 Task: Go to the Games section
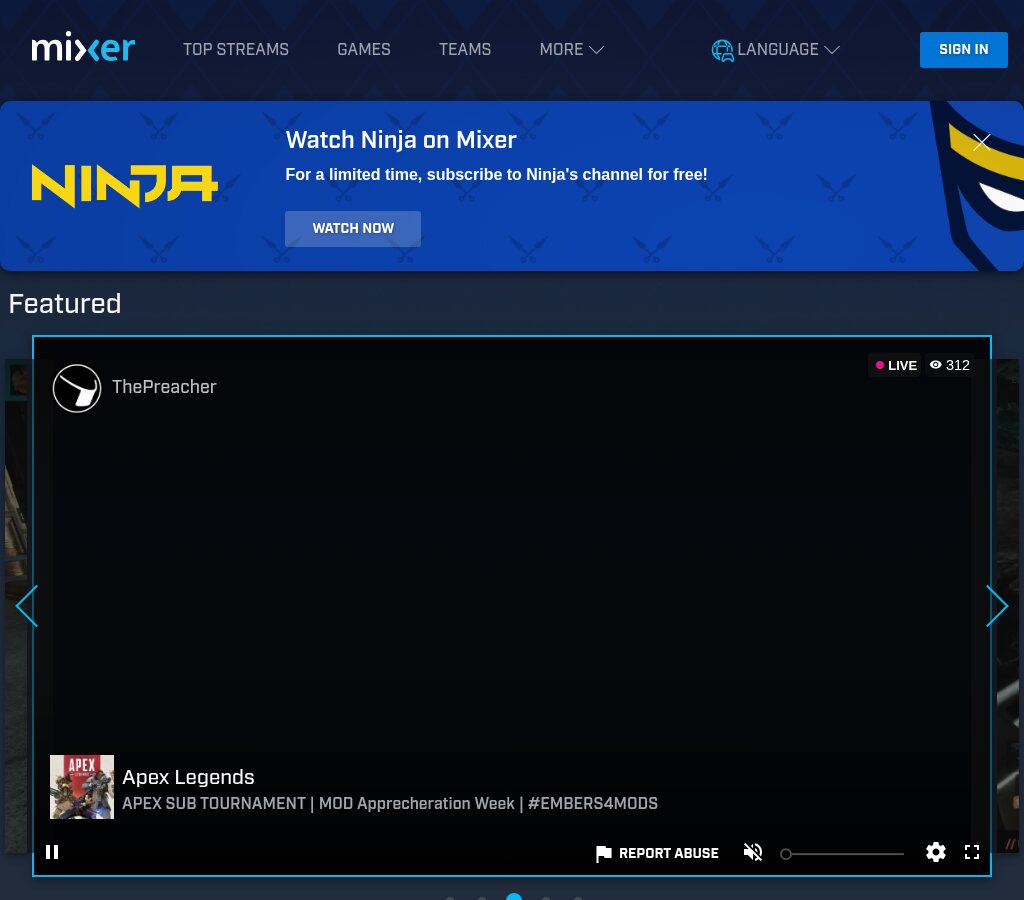pos(364,50)
